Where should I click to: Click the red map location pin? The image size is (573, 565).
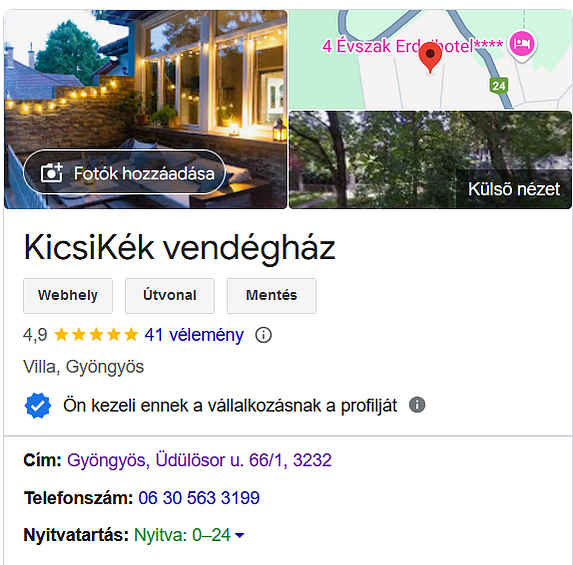(430, 57)
